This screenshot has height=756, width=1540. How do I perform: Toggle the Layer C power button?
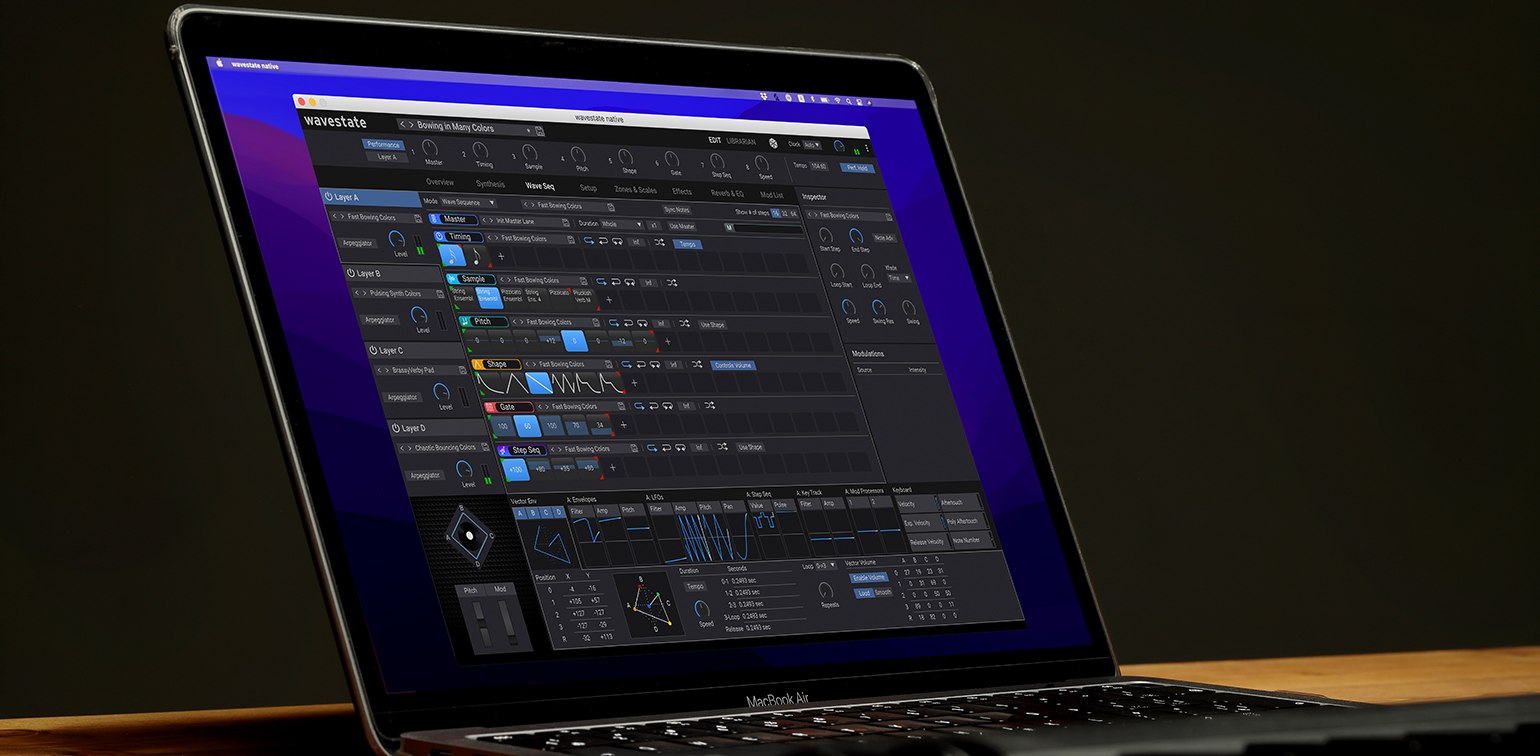tap(372, 350)
